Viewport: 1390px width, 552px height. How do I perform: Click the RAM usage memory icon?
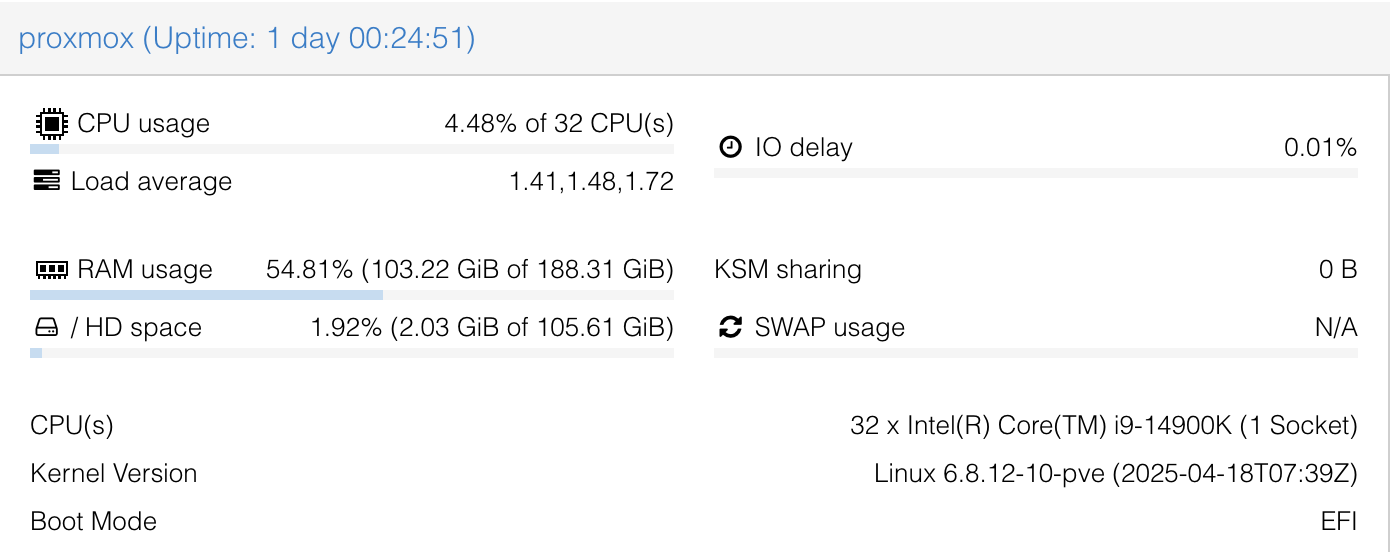tap(49, 270)
